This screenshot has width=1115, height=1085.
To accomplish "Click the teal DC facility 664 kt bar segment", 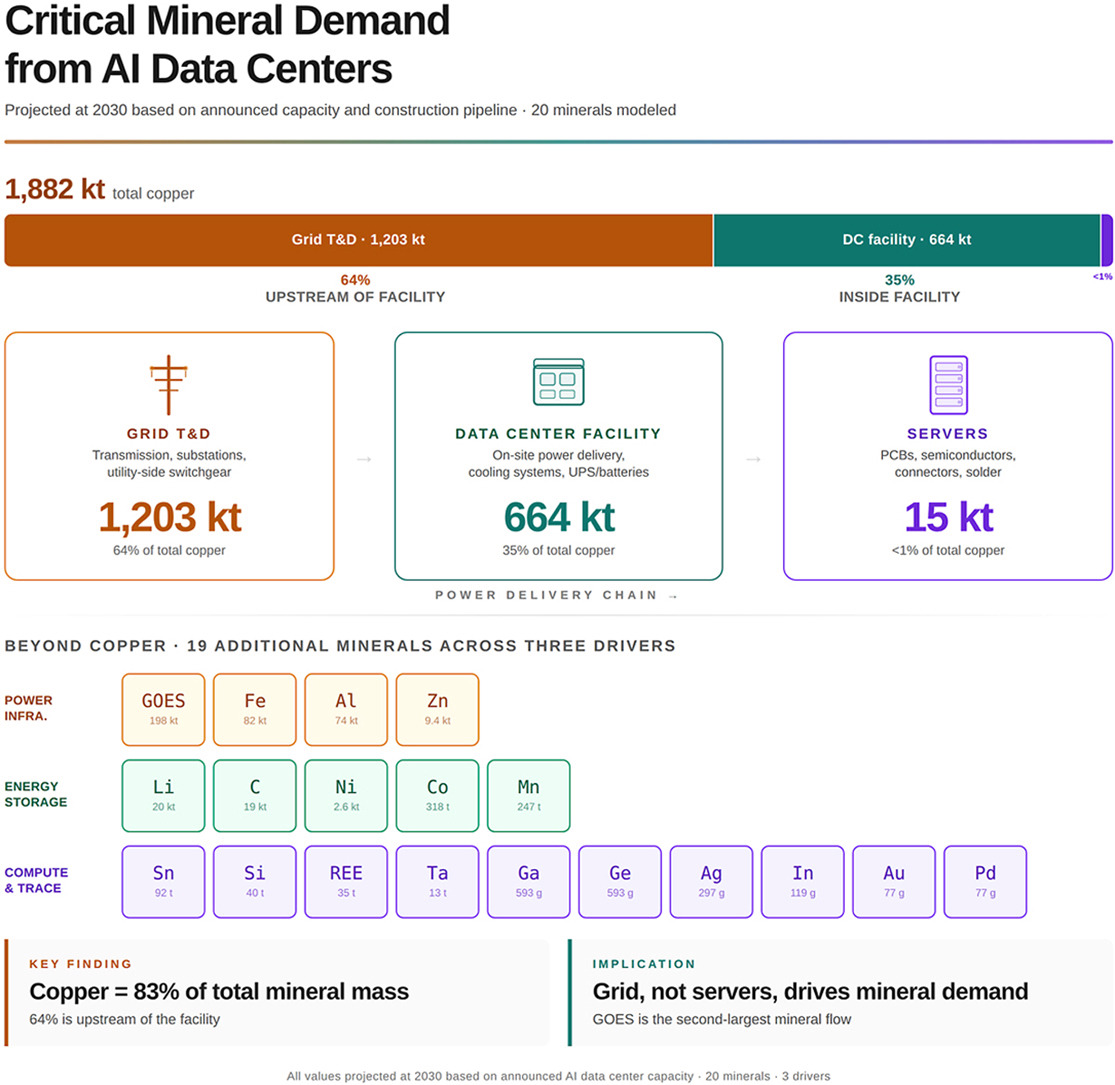I will click(907, 240).
